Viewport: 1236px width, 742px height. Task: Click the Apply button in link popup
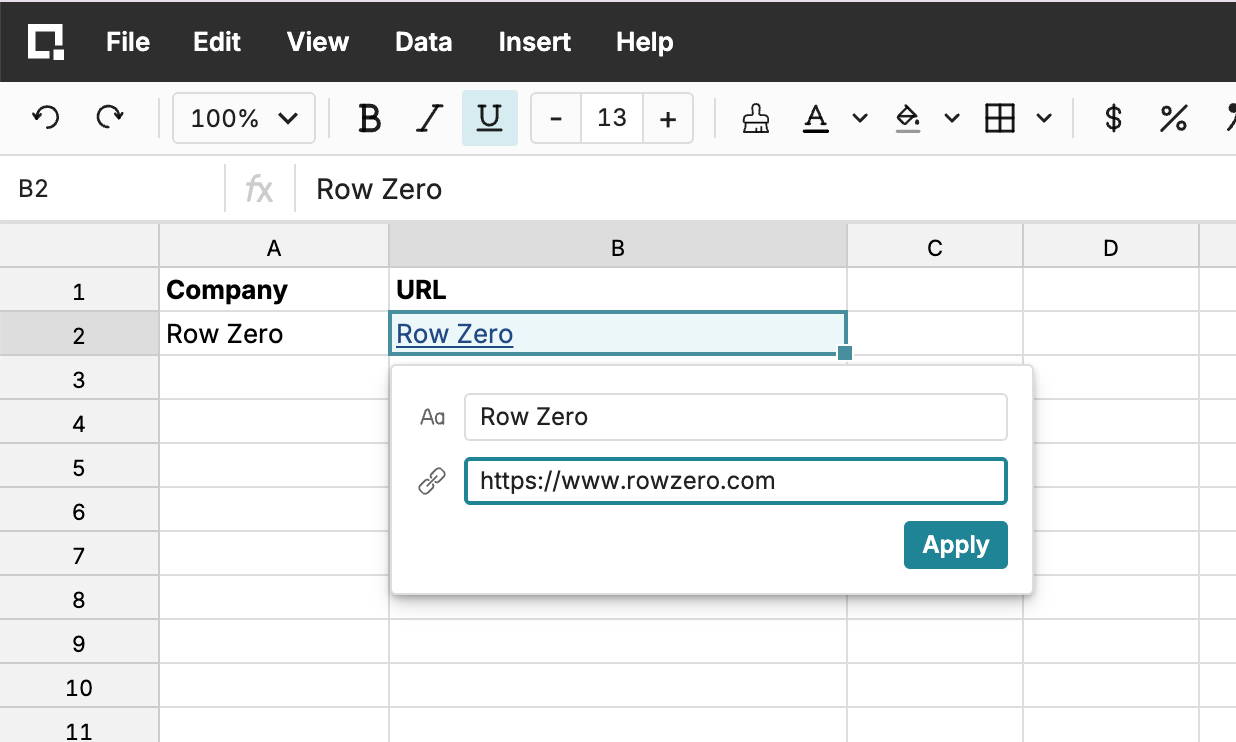[955, 545]
